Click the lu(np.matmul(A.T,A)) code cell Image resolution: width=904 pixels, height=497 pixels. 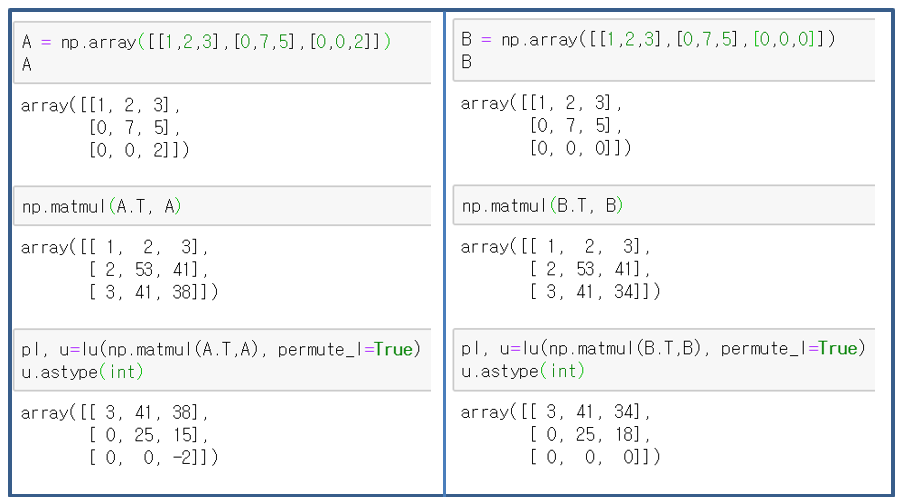222,359
